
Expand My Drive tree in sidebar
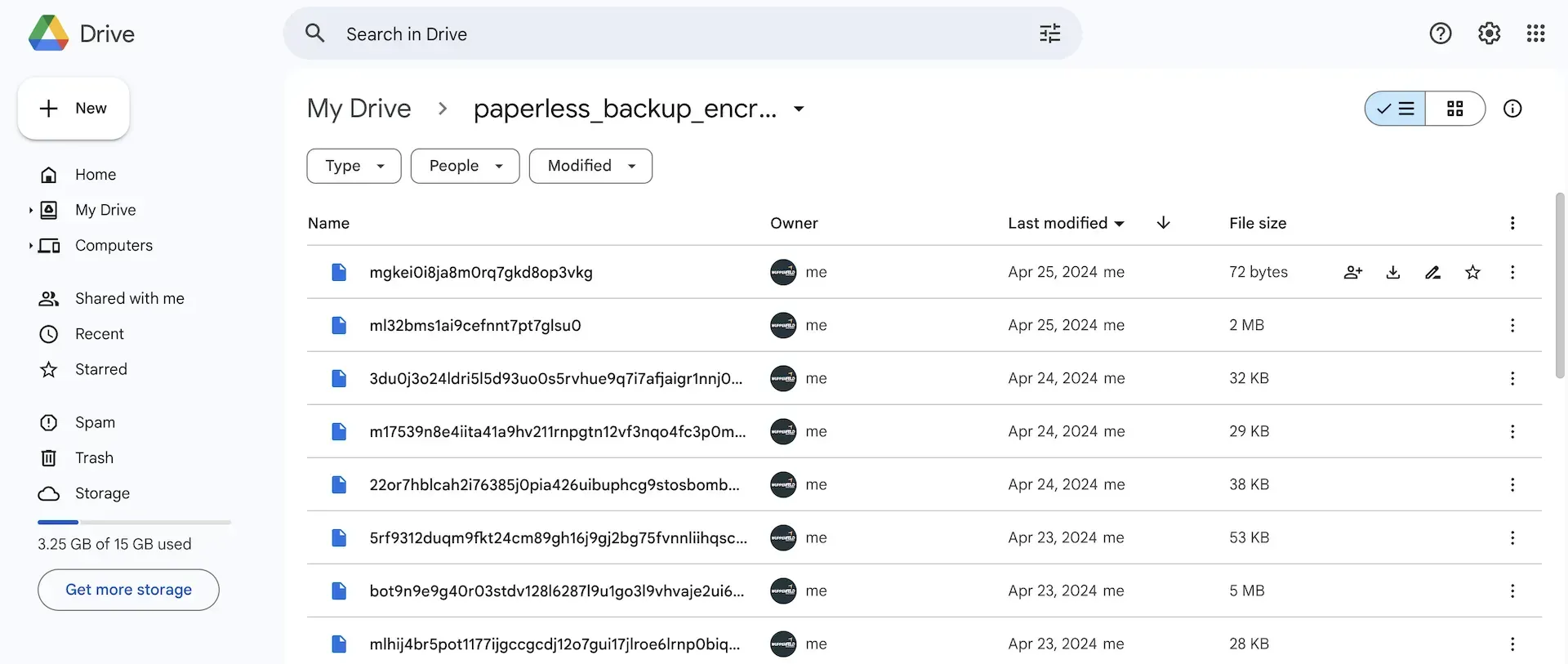[30, 210]
